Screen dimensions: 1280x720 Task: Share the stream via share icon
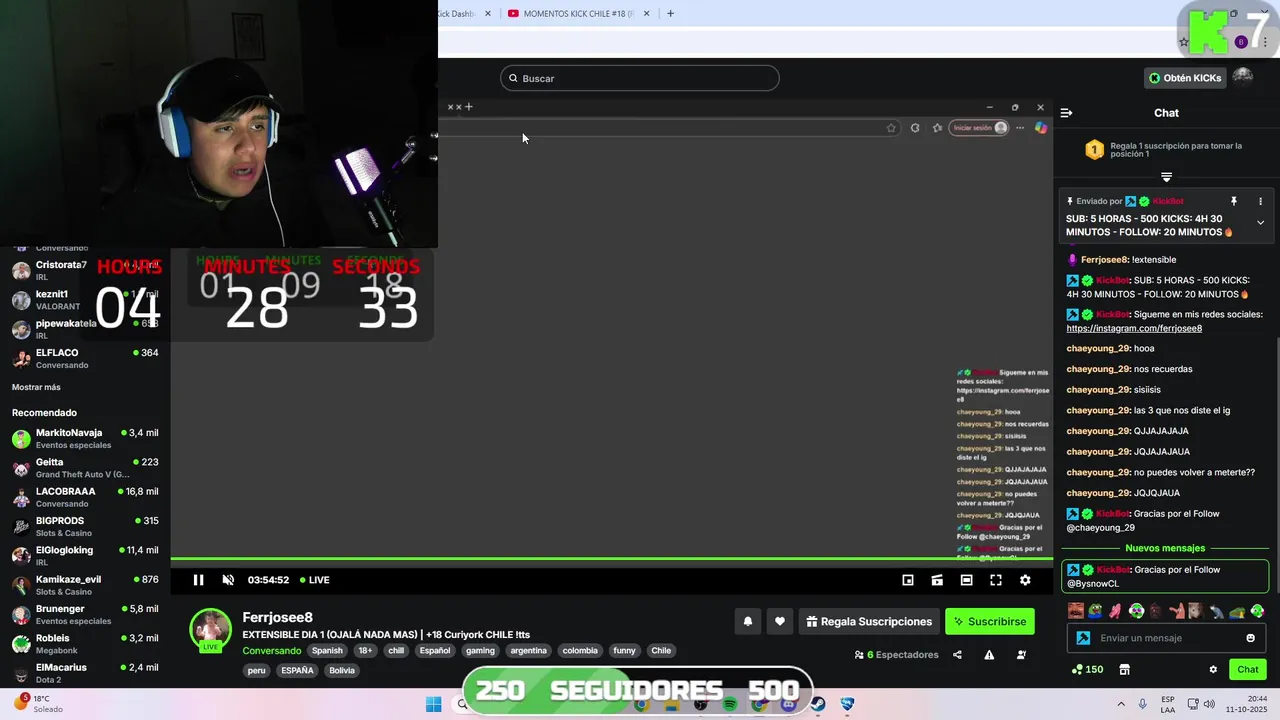957,655
